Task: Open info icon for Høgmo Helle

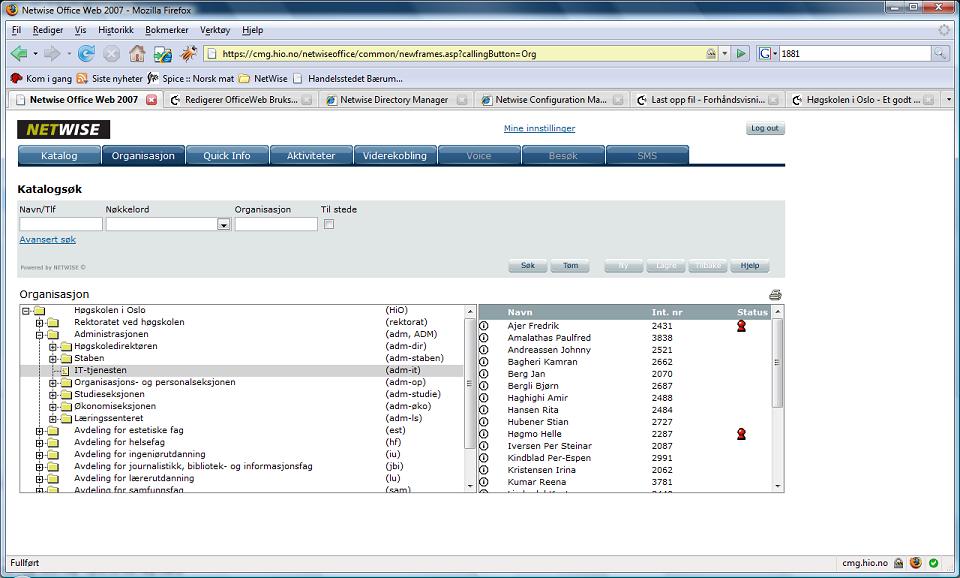Action: (484, 434)
